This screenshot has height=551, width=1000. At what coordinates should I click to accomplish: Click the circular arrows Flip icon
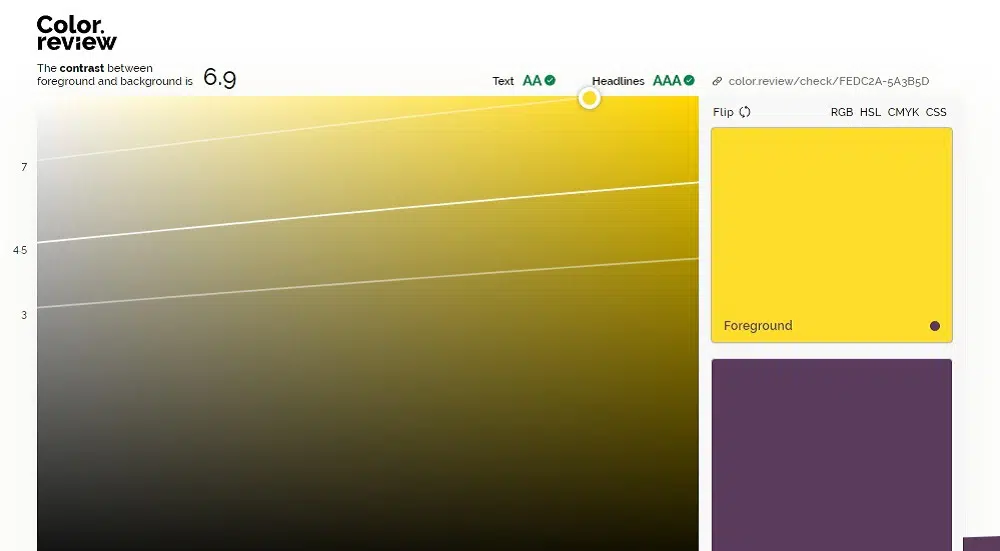coord(745,112)
